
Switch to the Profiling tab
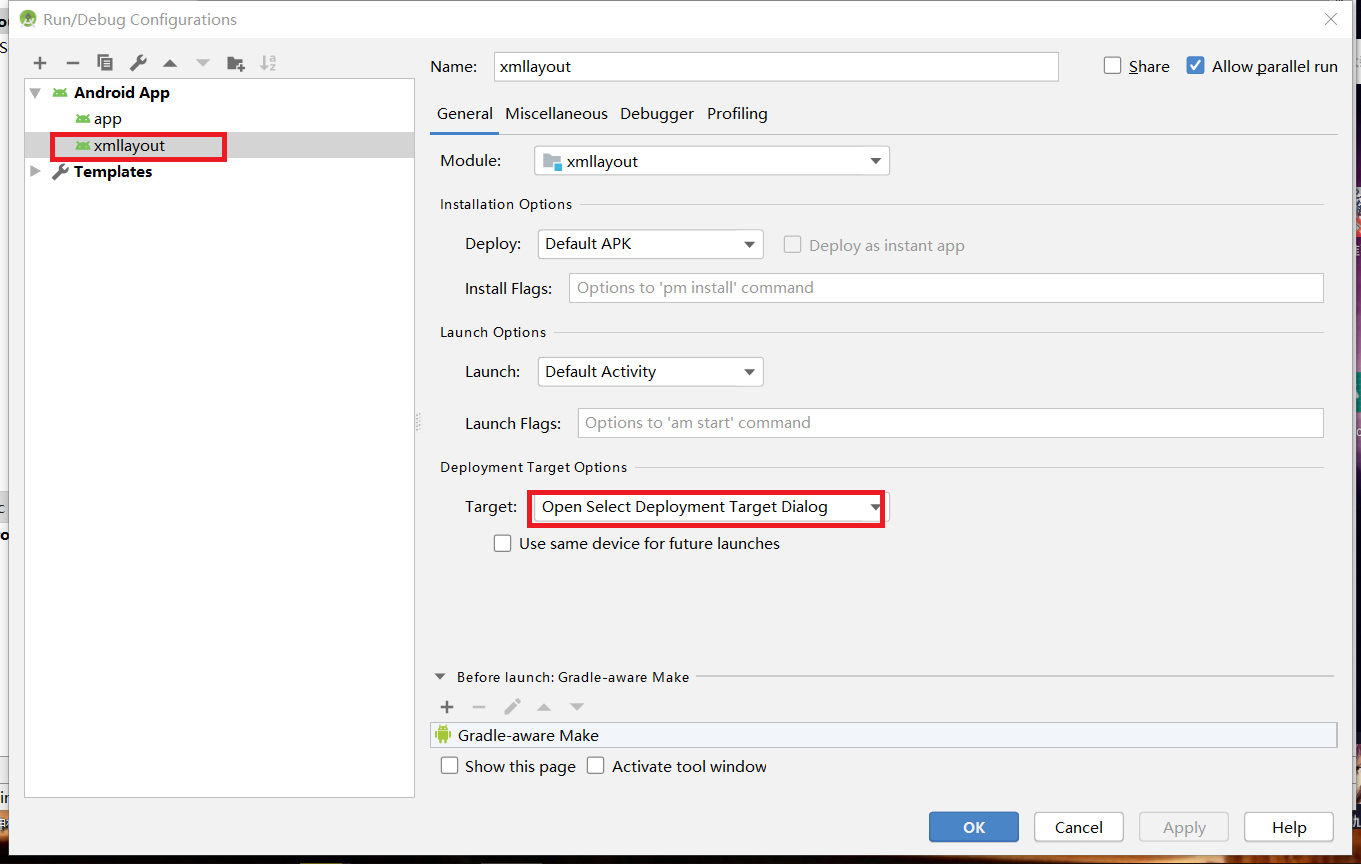tap(737, 114)
